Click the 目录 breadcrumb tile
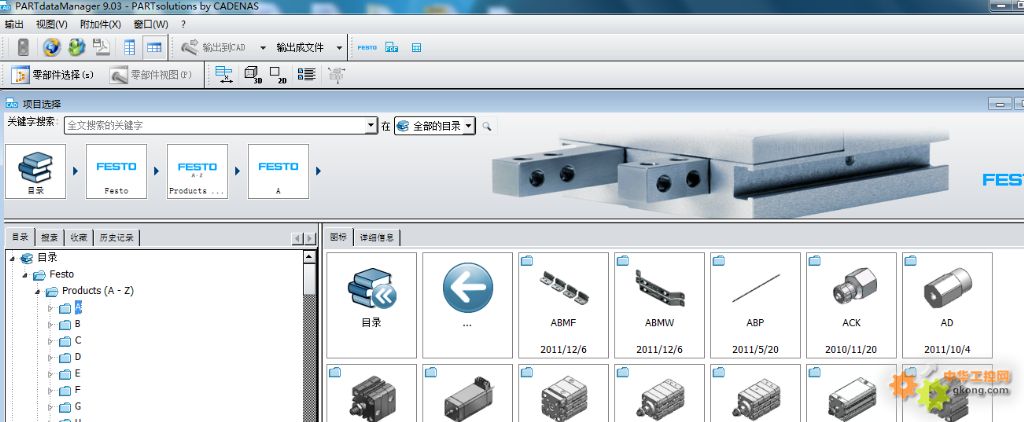This screenshot has height=422, width=1024. click(x=35, y=171)
